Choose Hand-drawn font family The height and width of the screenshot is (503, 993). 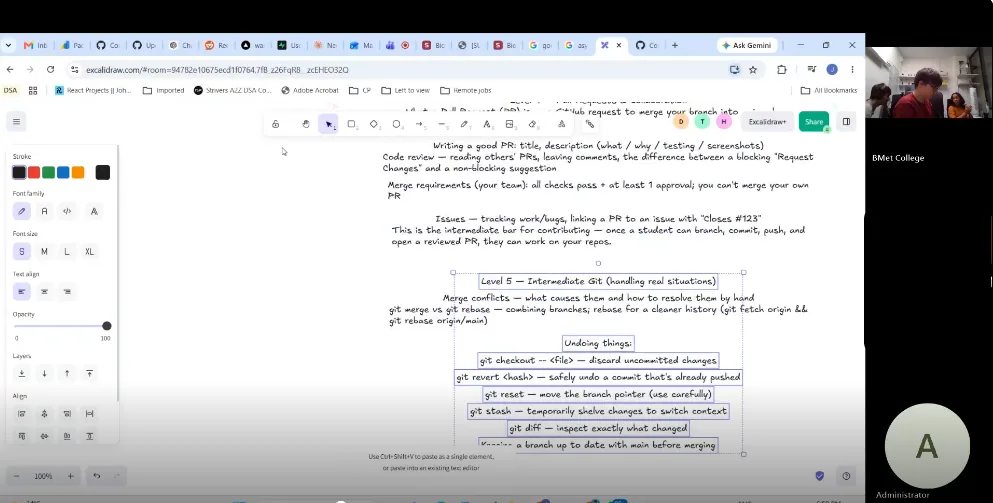tap(22, 212)
